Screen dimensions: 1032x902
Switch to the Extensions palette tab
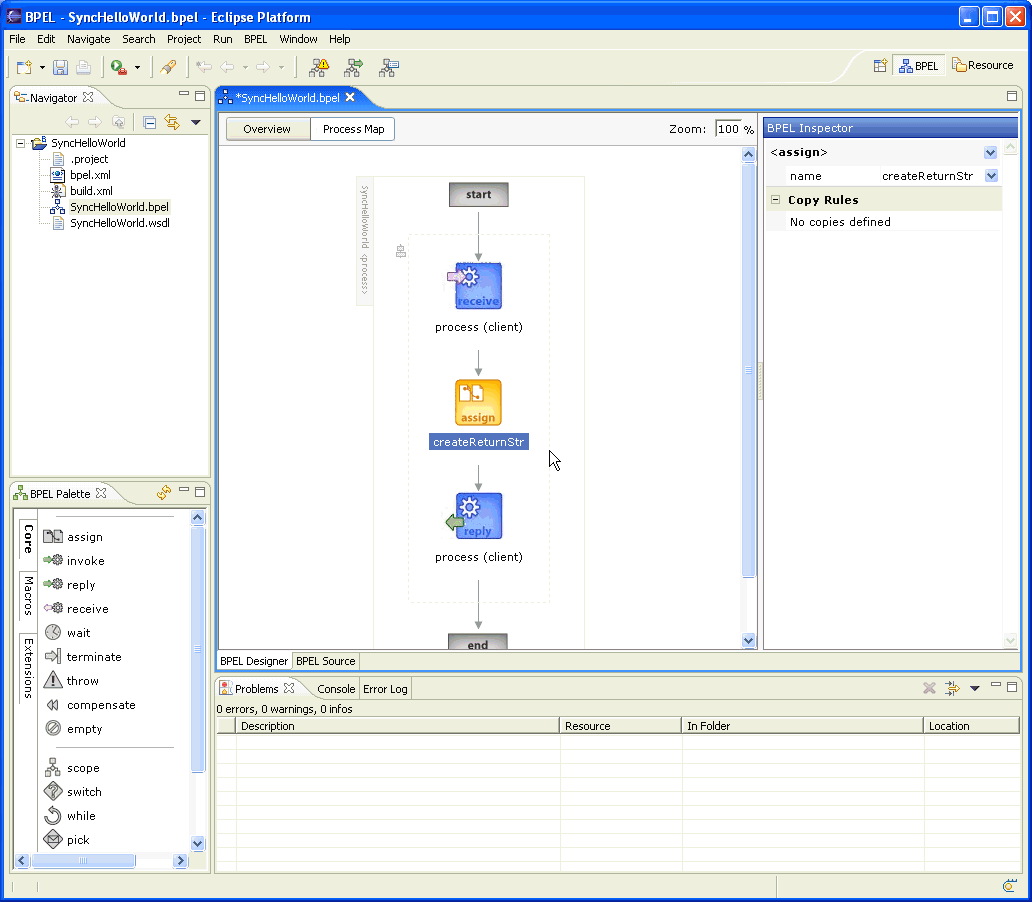(28, 668)
